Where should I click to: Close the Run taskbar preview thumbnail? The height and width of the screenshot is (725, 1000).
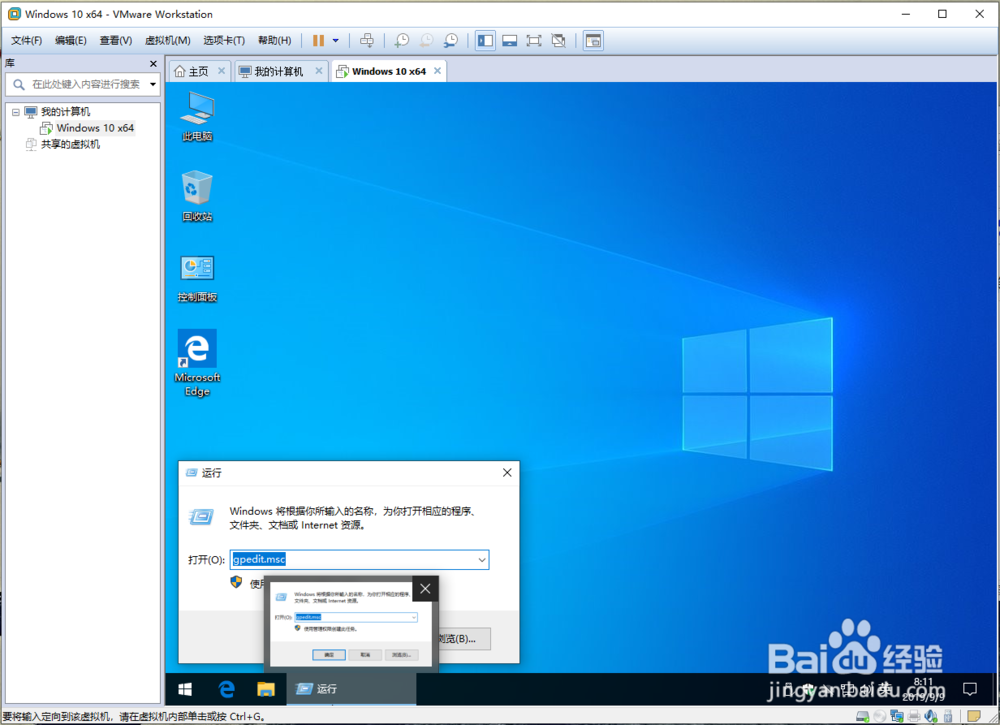tap(425, 589)
